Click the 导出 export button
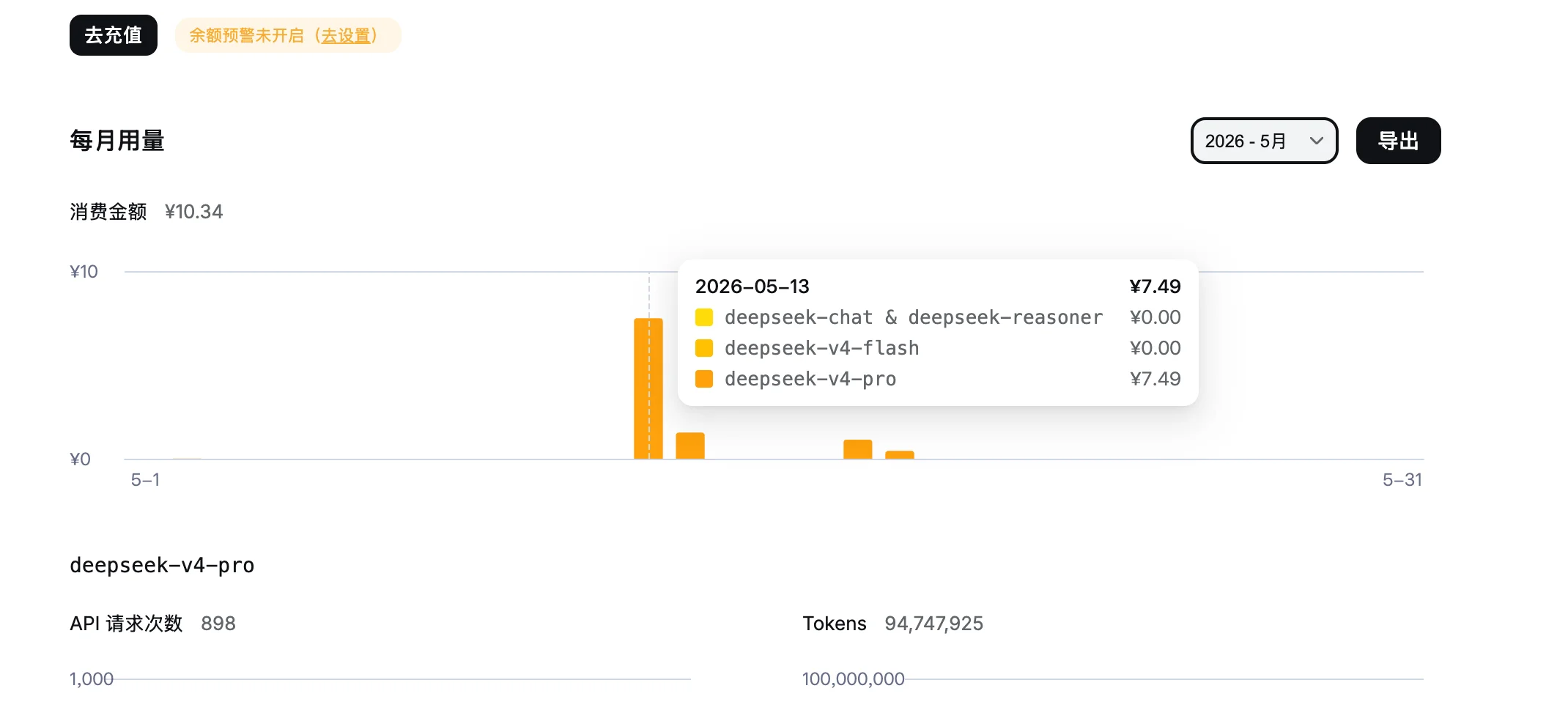Viewport: 1568px width, 702px height. pos(1398,141)
